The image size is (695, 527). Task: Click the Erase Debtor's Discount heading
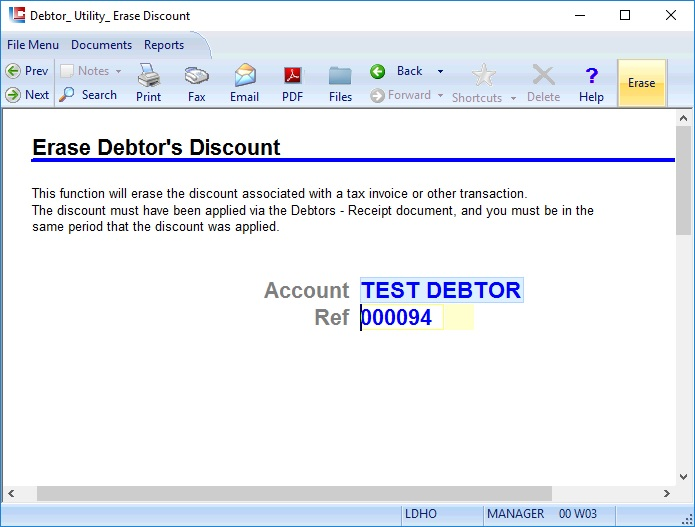[x=156, y=147]
